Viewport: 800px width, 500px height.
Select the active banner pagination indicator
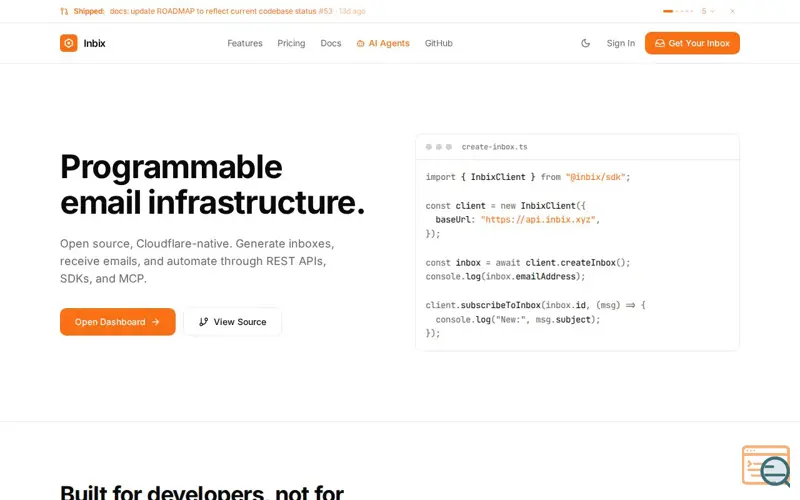pyautogui.click(x=668, y=11)
